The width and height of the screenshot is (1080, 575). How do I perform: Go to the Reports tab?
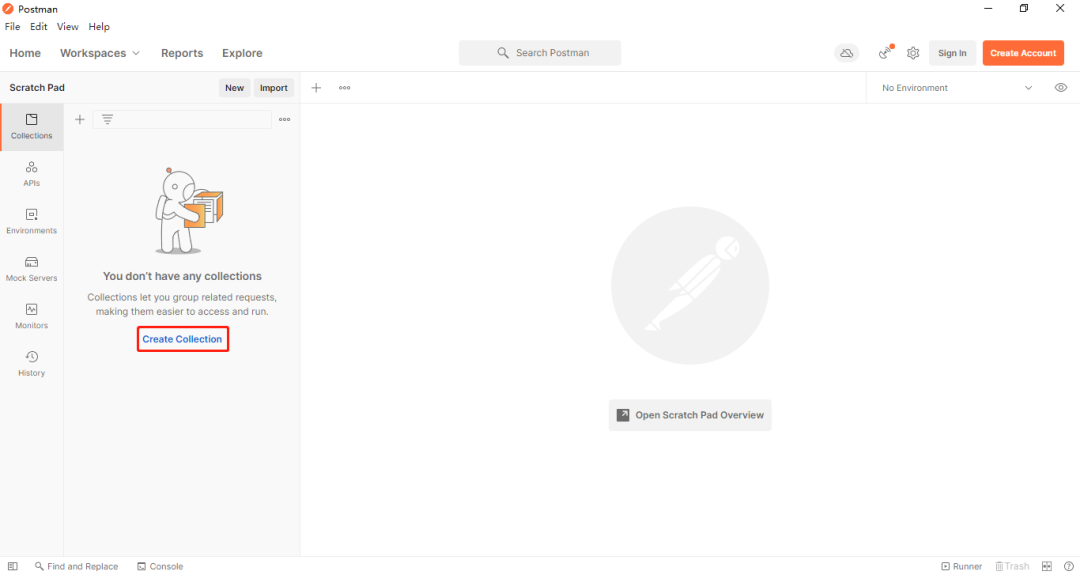tap(182, 53)
